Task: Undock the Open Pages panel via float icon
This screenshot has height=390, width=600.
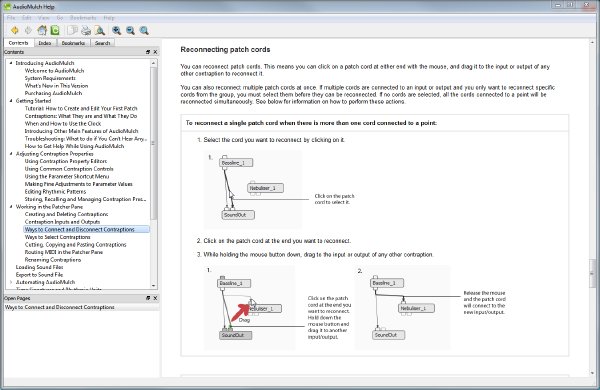Action: click(x=148, y=298)
